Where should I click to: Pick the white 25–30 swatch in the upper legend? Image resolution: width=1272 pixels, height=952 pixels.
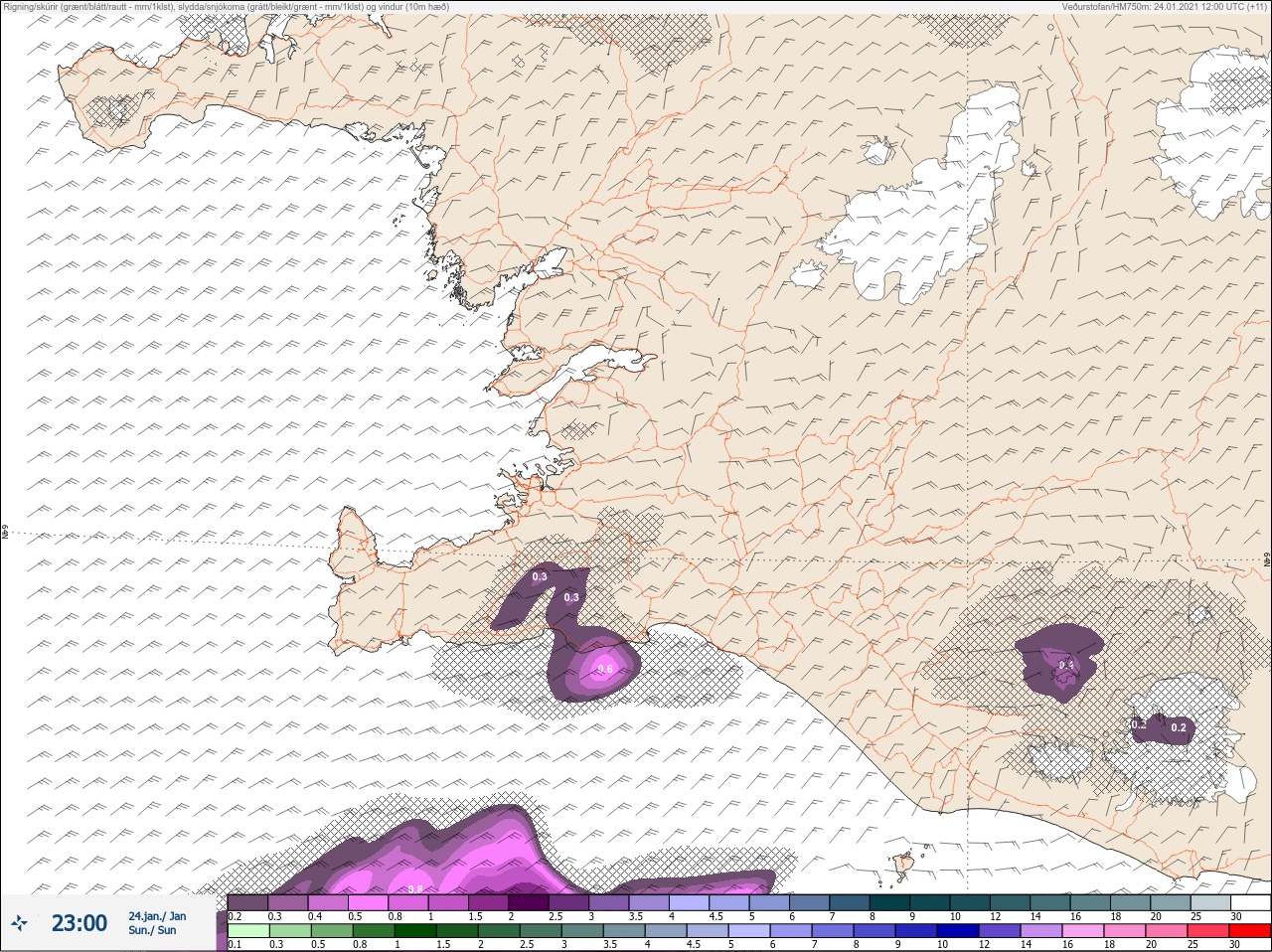[1249, 902]
